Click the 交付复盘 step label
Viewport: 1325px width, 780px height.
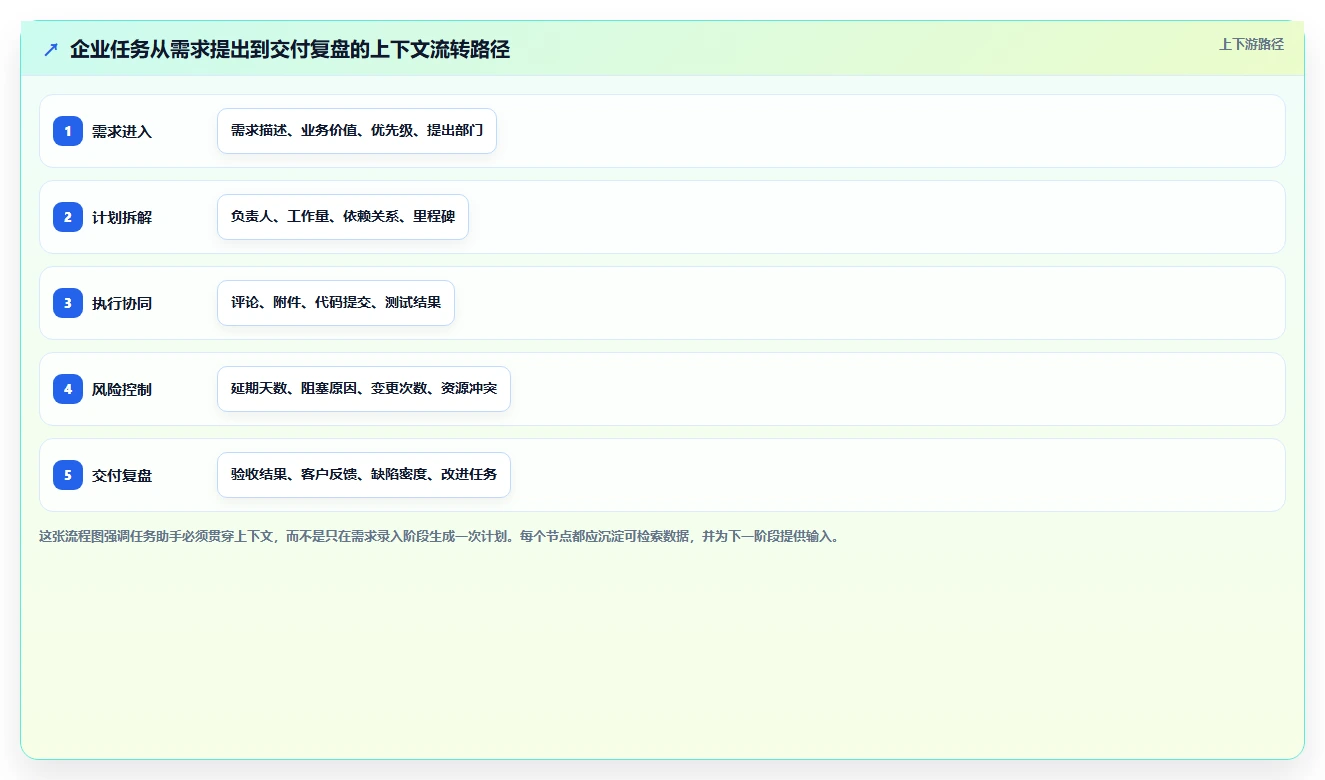(122, 475)
